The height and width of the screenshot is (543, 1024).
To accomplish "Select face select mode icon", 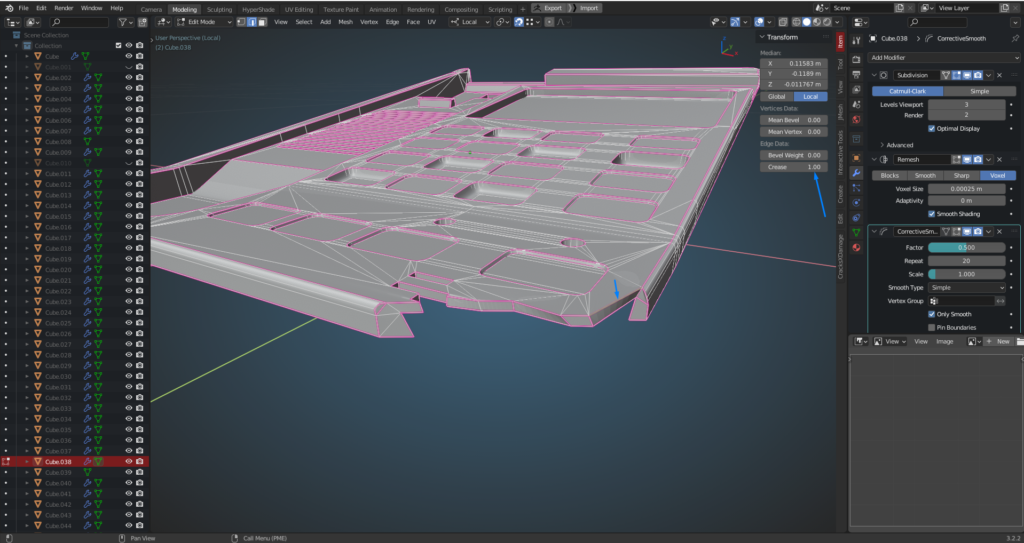I will click(261, 21).
